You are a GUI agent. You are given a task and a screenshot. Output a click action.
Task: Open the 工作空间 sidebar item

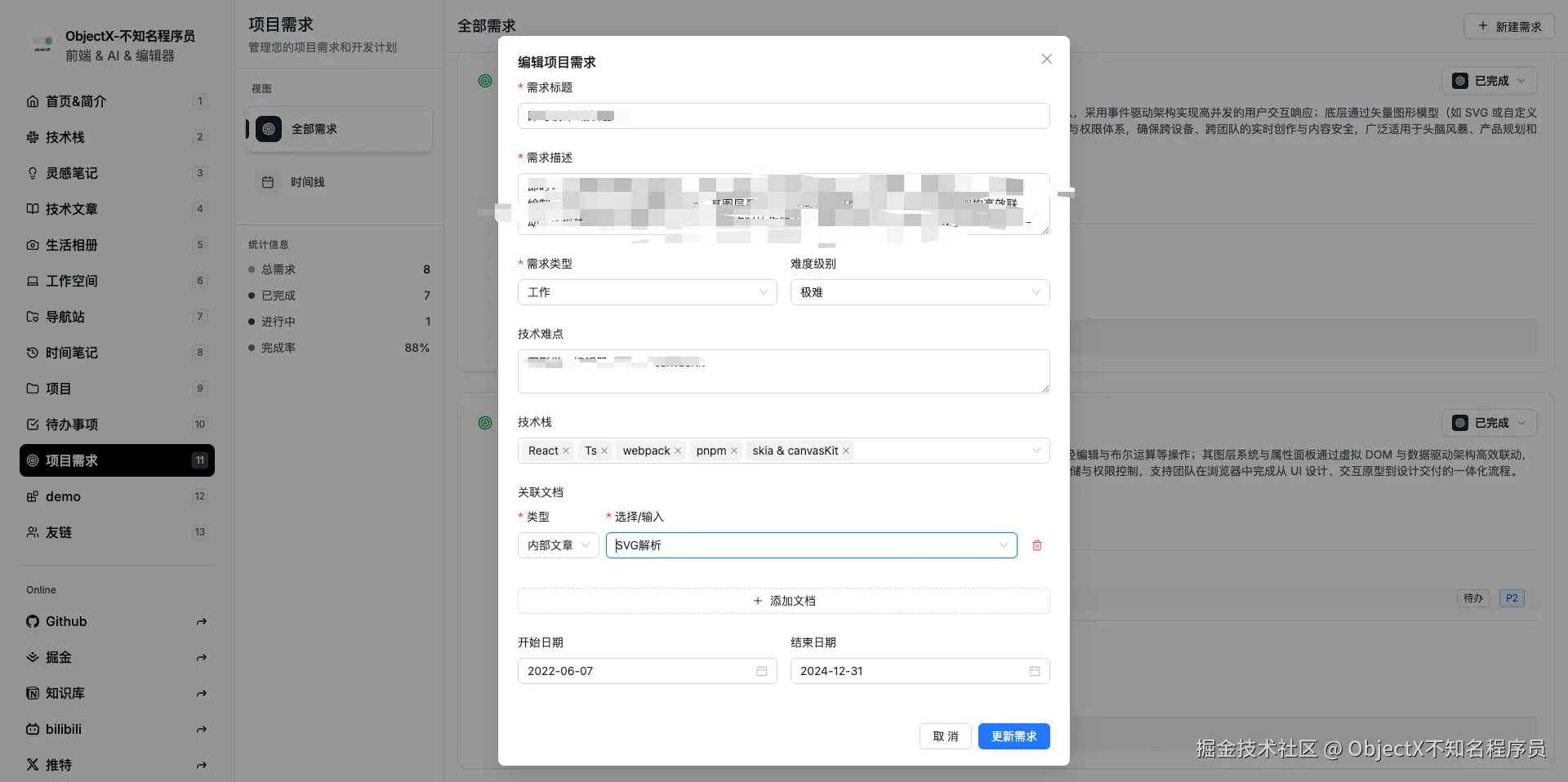click(117, 281)
